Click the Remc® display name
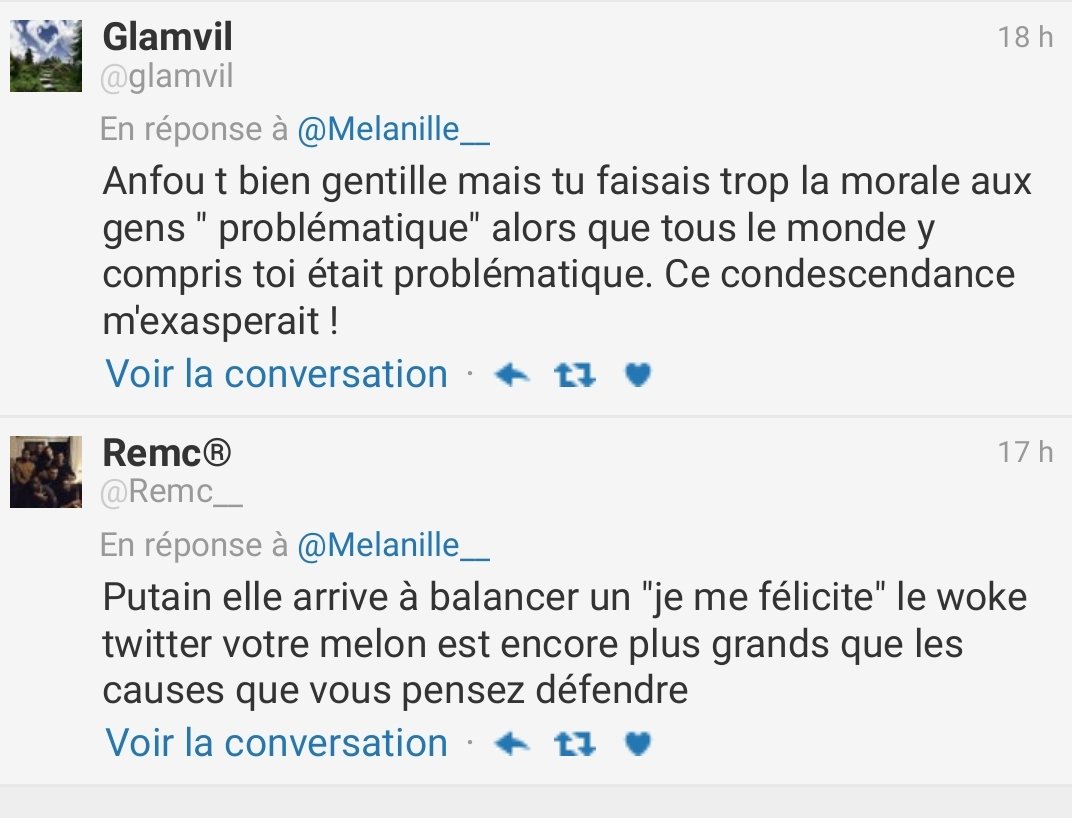1072x818 pixels. tap(167, 453)
